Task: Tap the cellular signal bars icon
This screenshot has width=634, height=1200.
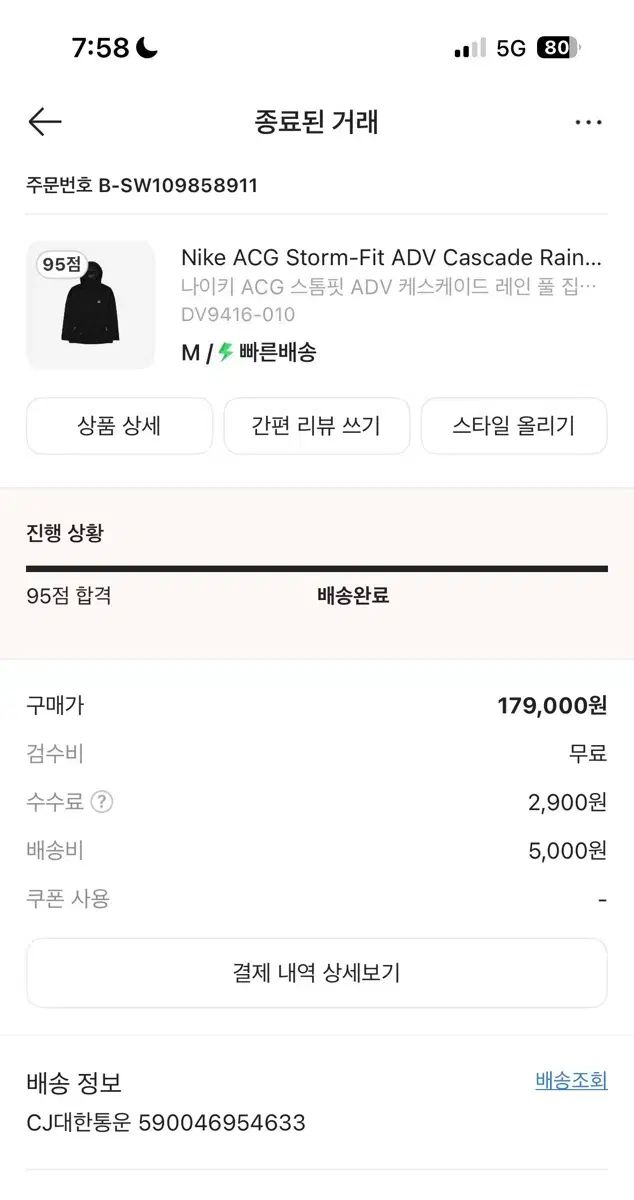Action: 469,48
